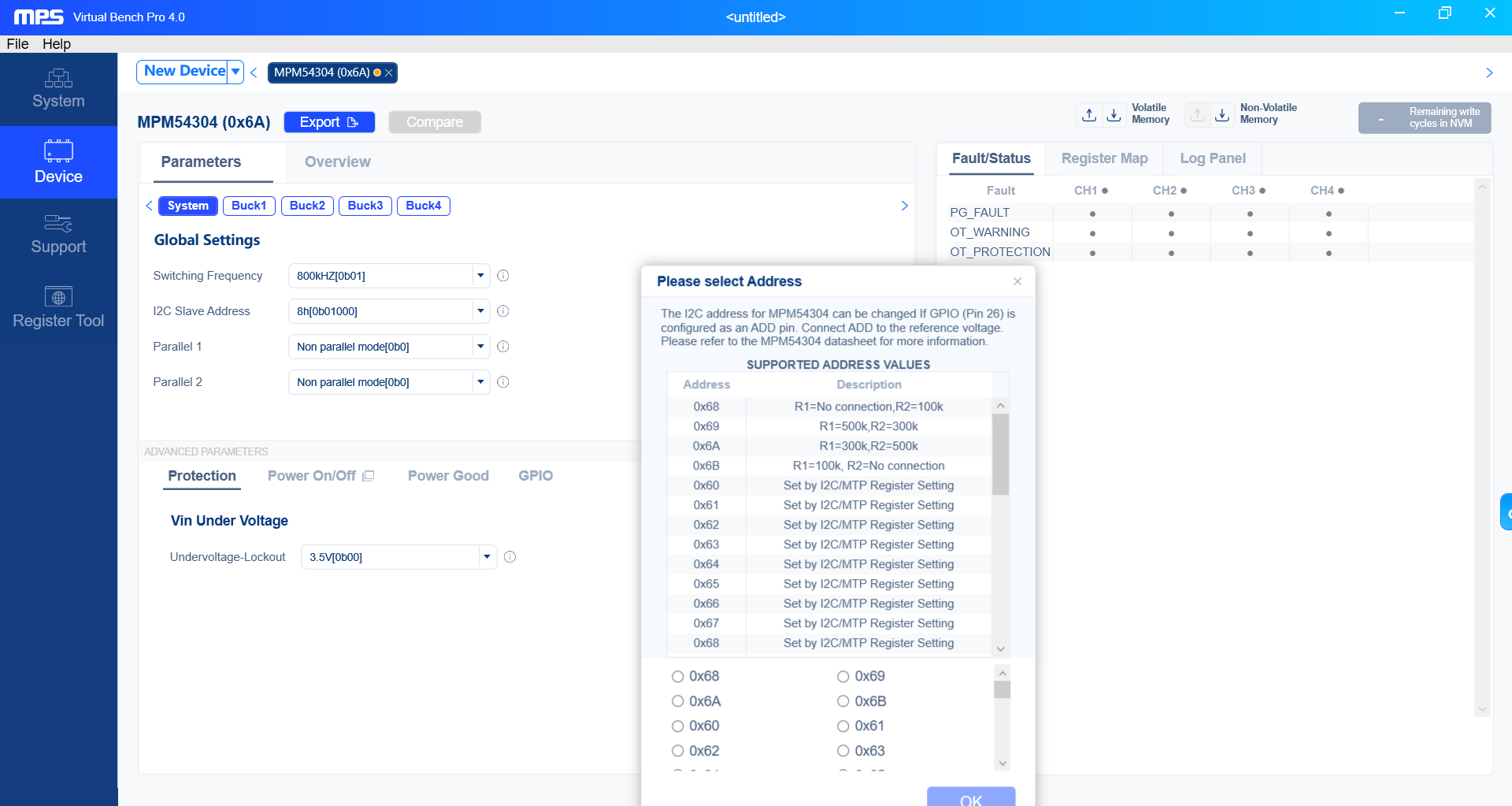Click the upload icon for Volatile Memory
Viewport: 1512px width, 806px height.
point(1089,115)
